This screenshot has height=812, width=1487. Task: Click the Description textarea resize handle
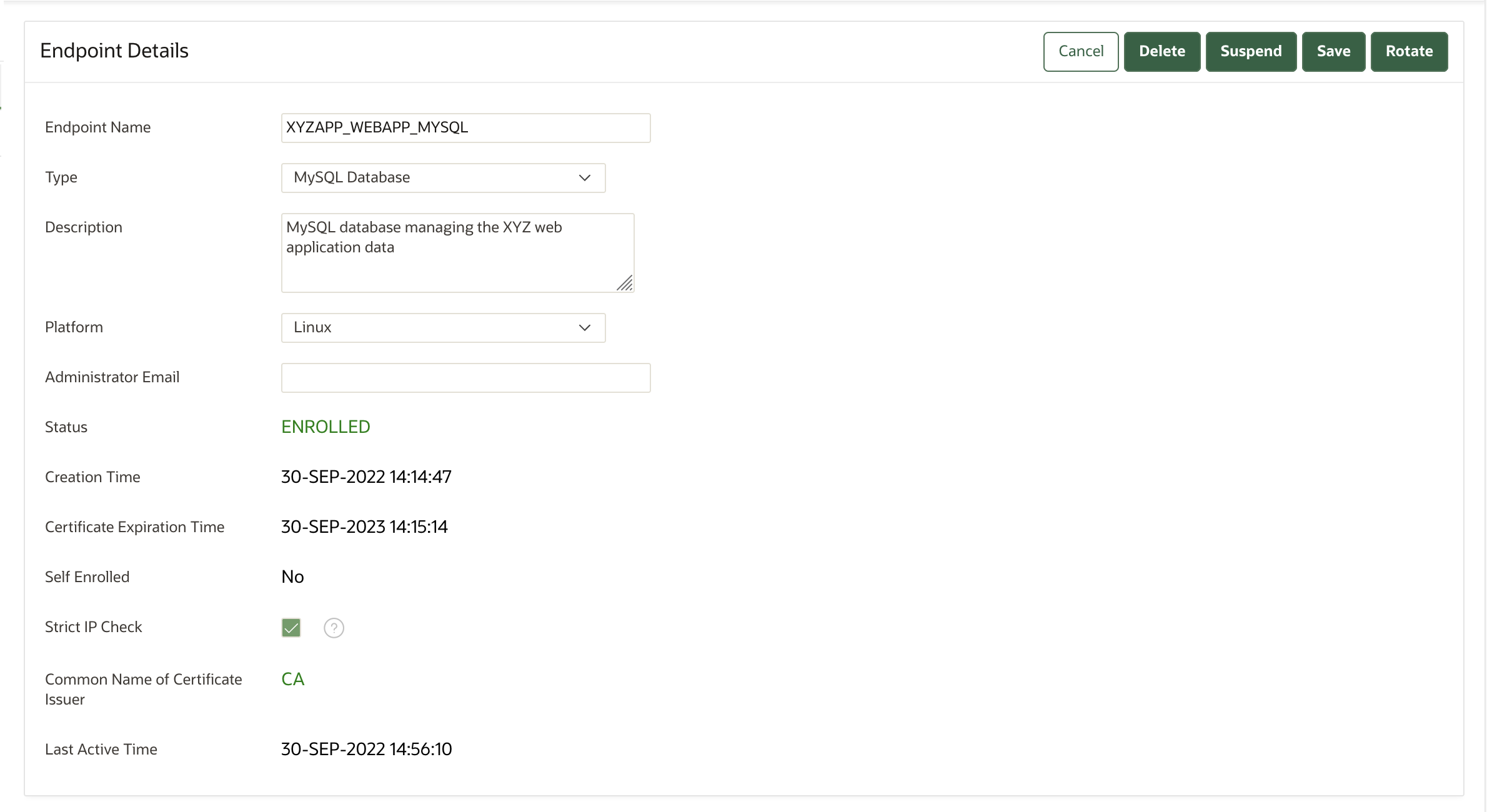(x=625, y=284)
